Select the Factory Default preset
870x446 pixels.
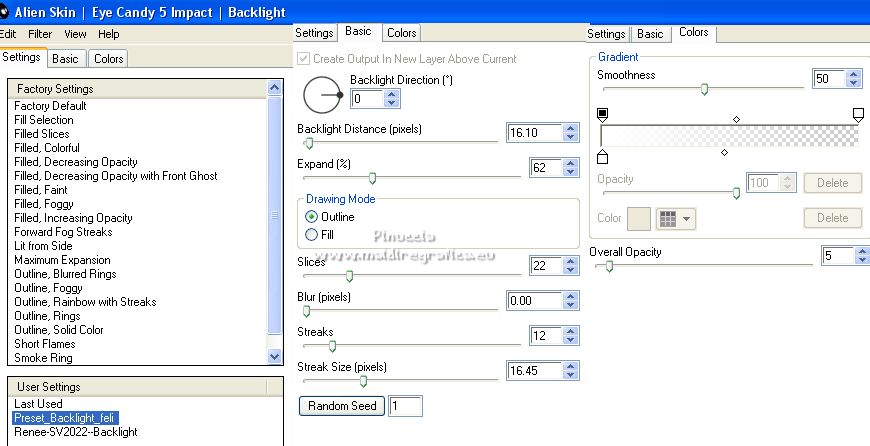(50, 106)
